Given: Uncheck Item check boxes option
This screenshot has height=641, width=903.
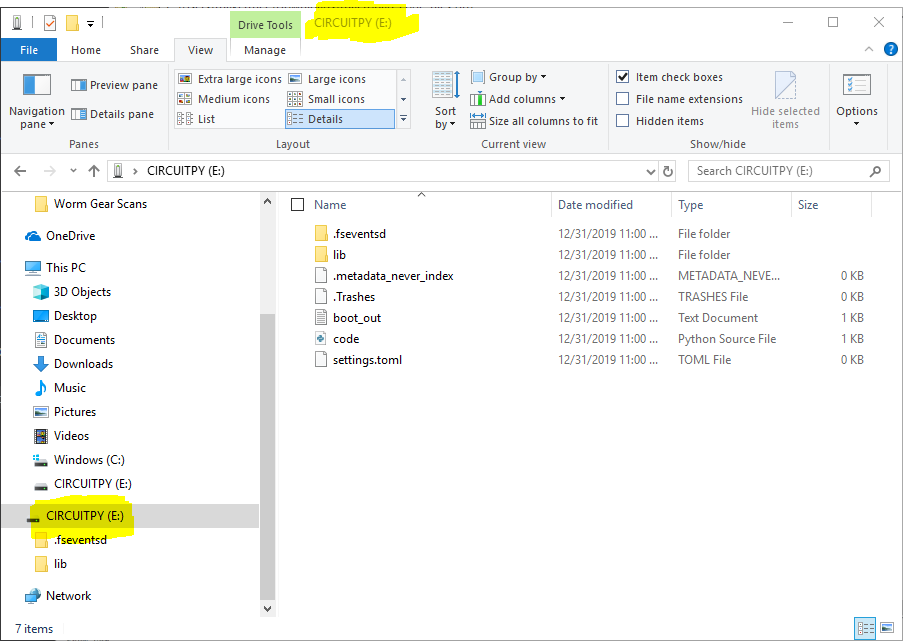Looking at the screenshot, I should click(x=623, y=77).
